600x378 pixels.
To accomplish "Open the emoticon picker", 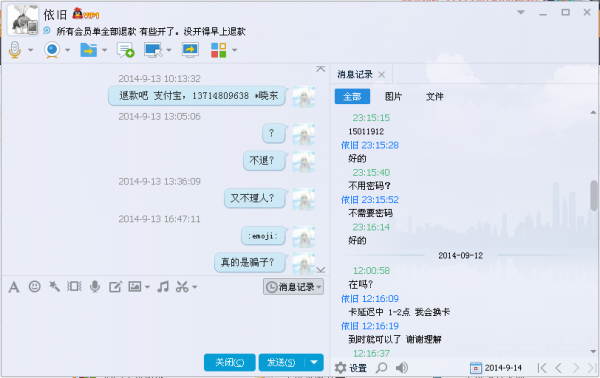I will pyautogui.click(x=34, y=286).
